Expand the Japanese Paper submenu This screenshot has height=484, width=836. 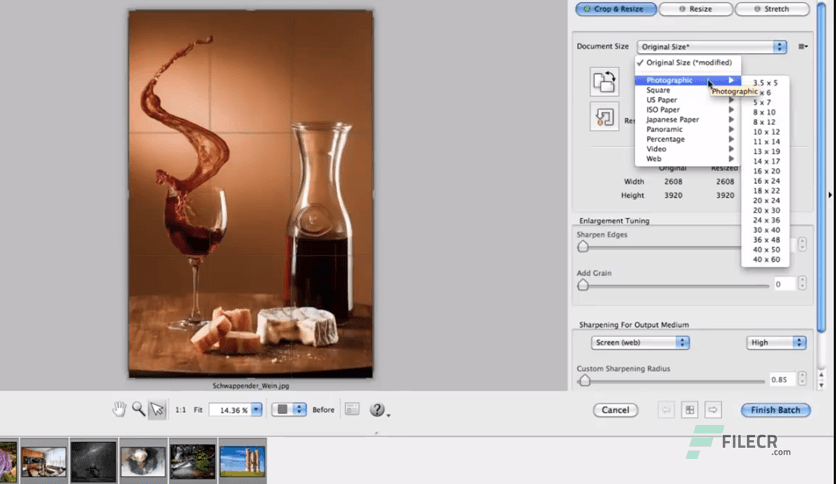[688, 119]
